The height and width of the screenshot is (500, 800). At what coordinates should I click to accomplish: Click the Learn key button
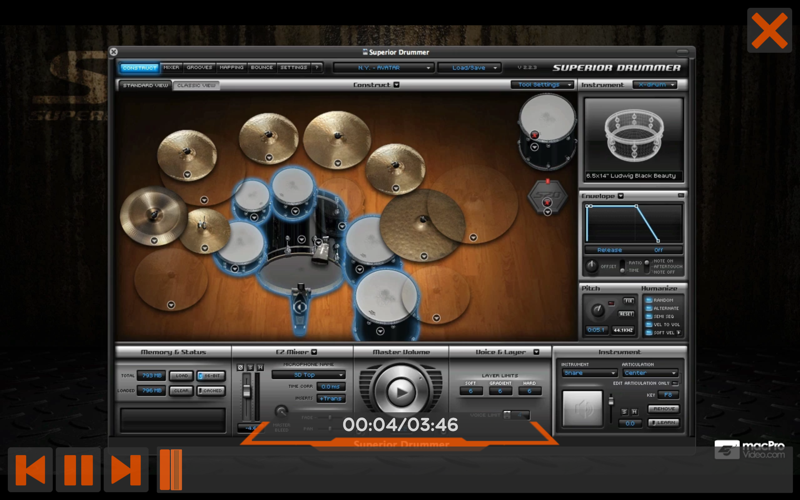pyautogui.click(x=664, y=423)
